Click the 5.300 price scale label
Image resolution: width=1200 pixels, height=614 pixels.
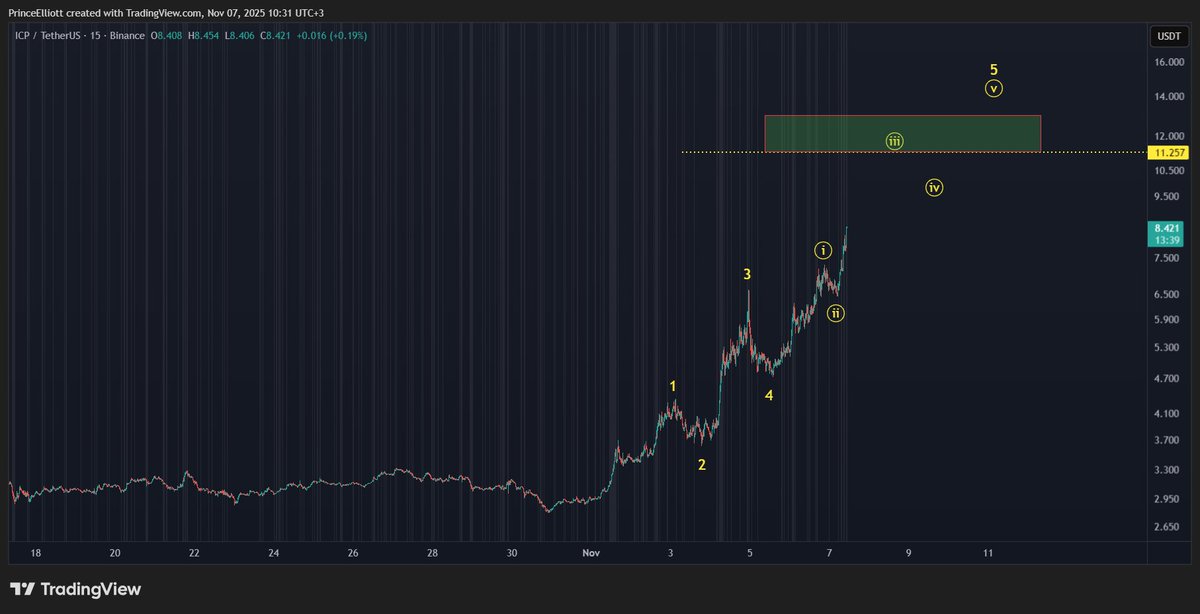tap(1168, 348)
